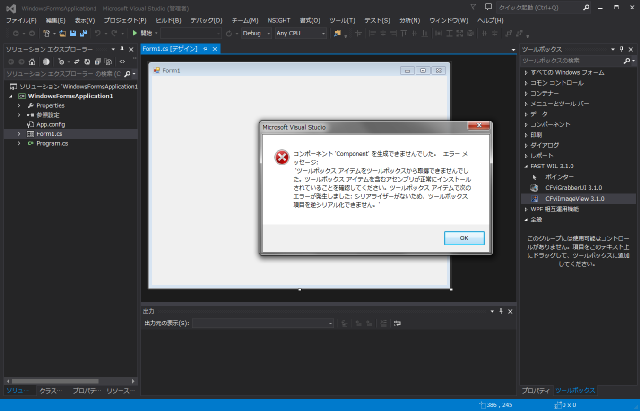
Task: Expand the Program.cs node in Solution Explorer
Action: pos(19,143)
